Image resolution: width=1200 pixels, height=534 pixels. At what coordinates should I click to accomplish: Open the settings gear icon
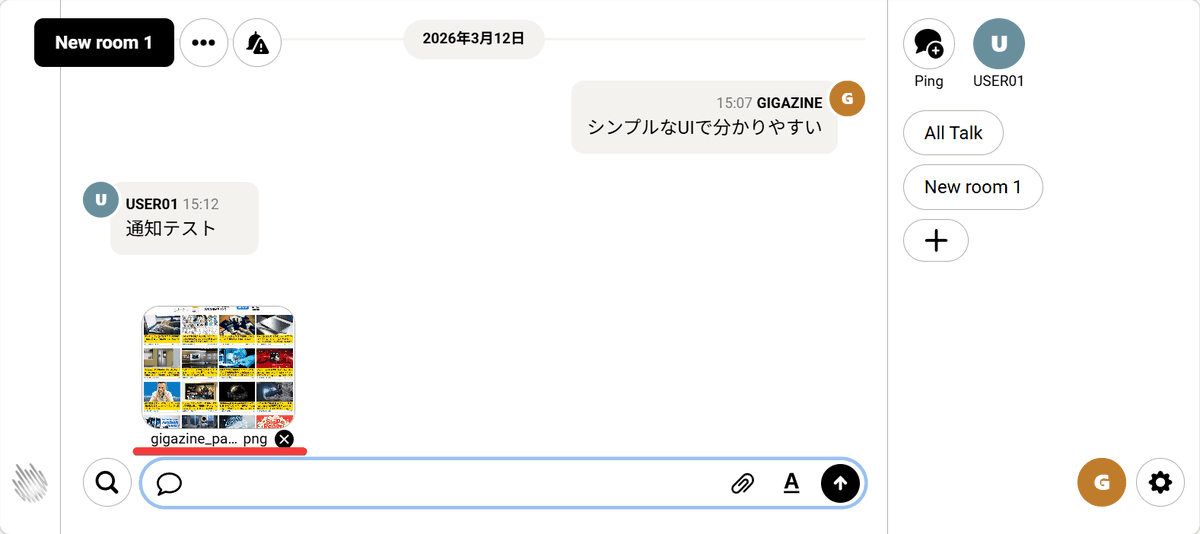1160,483
